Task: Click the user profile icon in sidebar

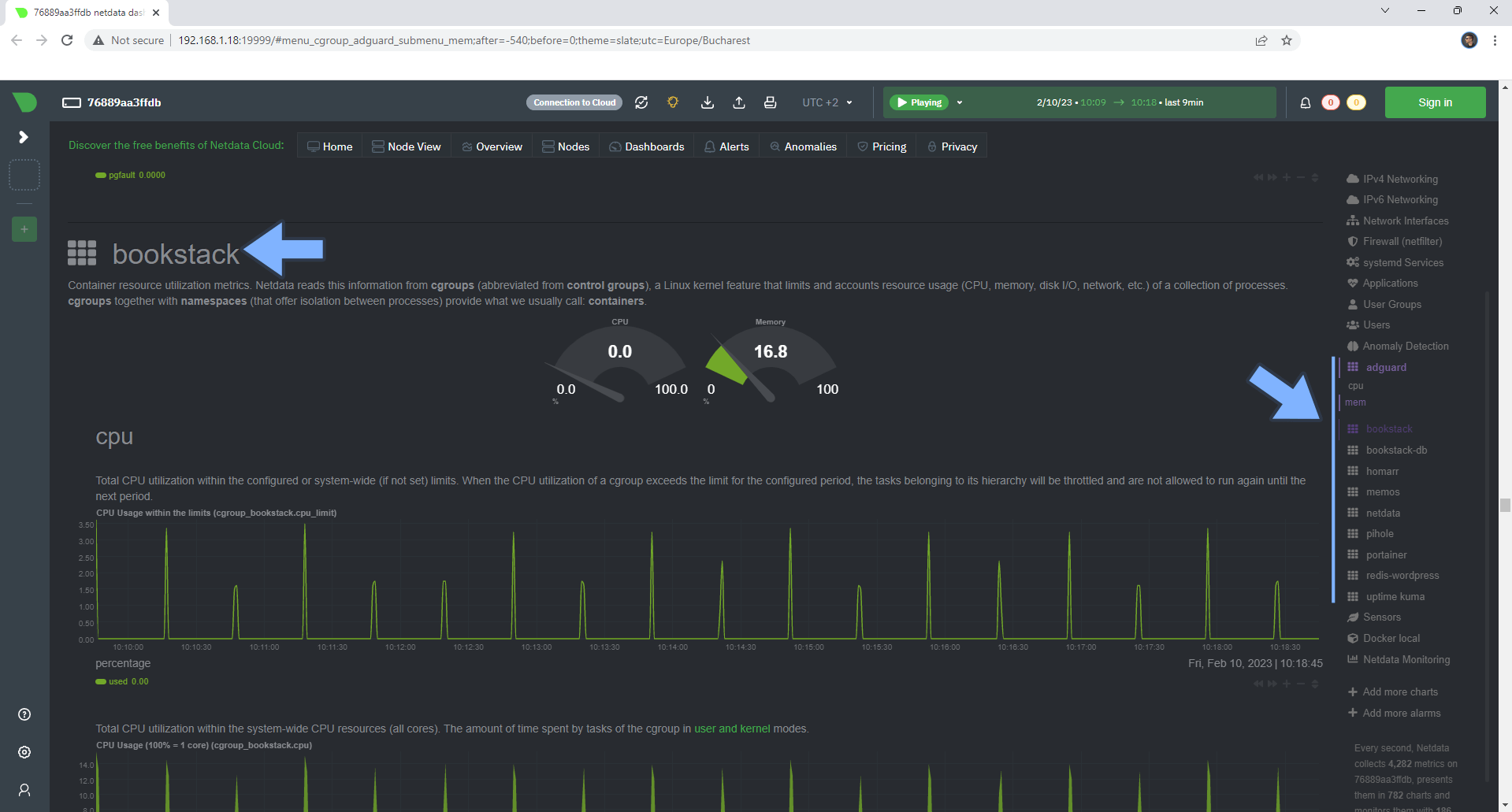Action: pos(24,790)
